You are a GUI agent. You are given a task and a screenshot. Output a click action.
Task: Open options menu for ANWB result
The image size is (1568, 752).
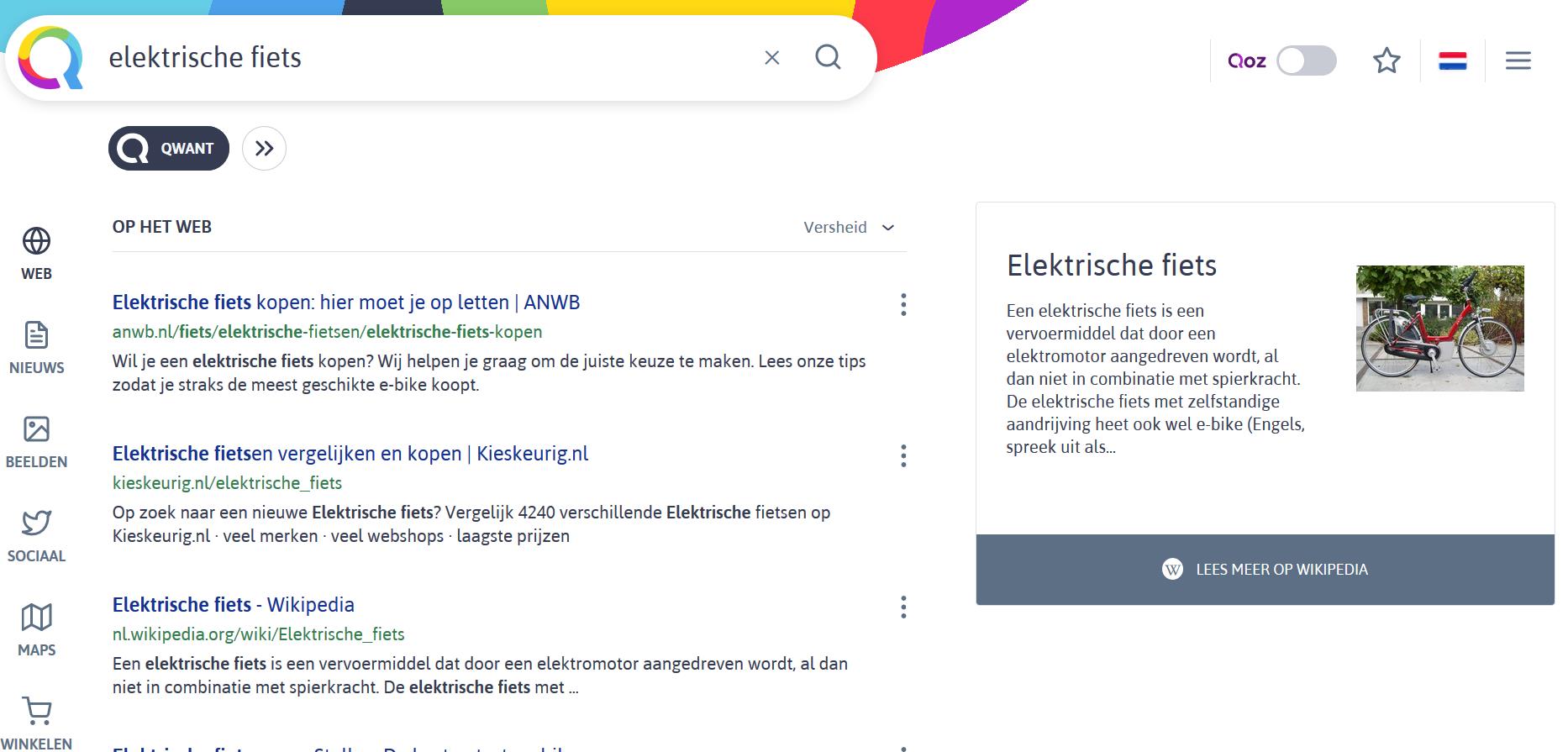pyautogui.click(x=903, y=304)
